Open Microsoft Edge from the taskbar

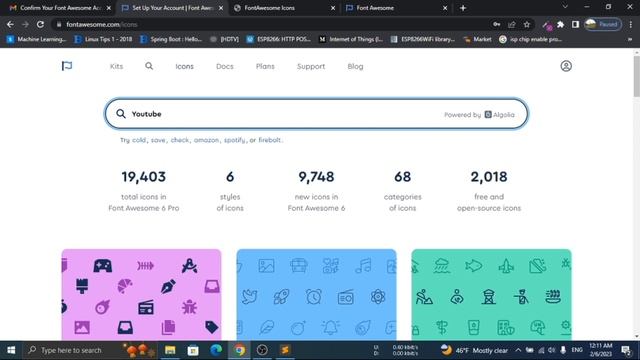coord(216,350)
